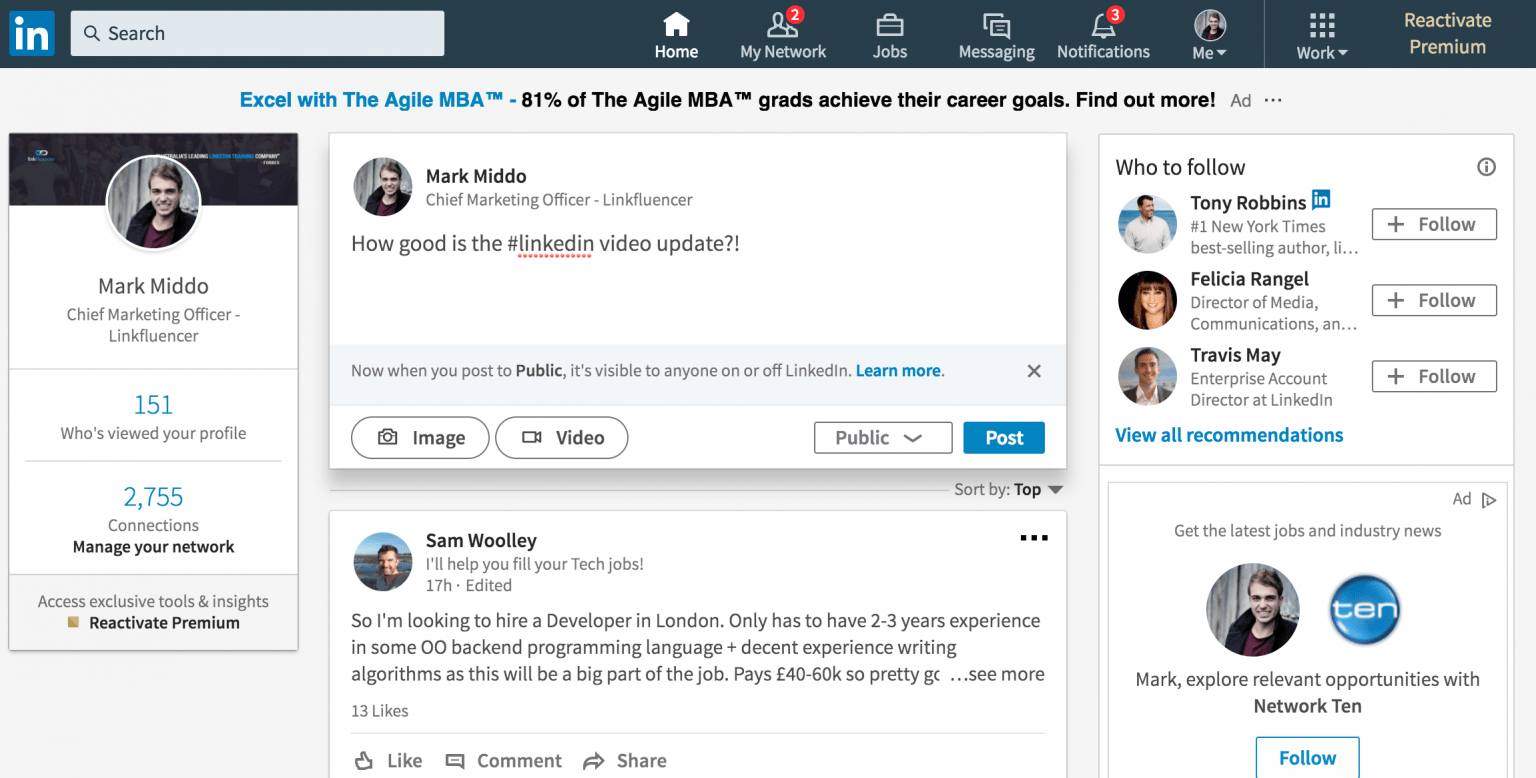The height and width of the screenshot is (778, 1536).
Task: Follow Tony Robbins
Action: tap(1434, 224)
